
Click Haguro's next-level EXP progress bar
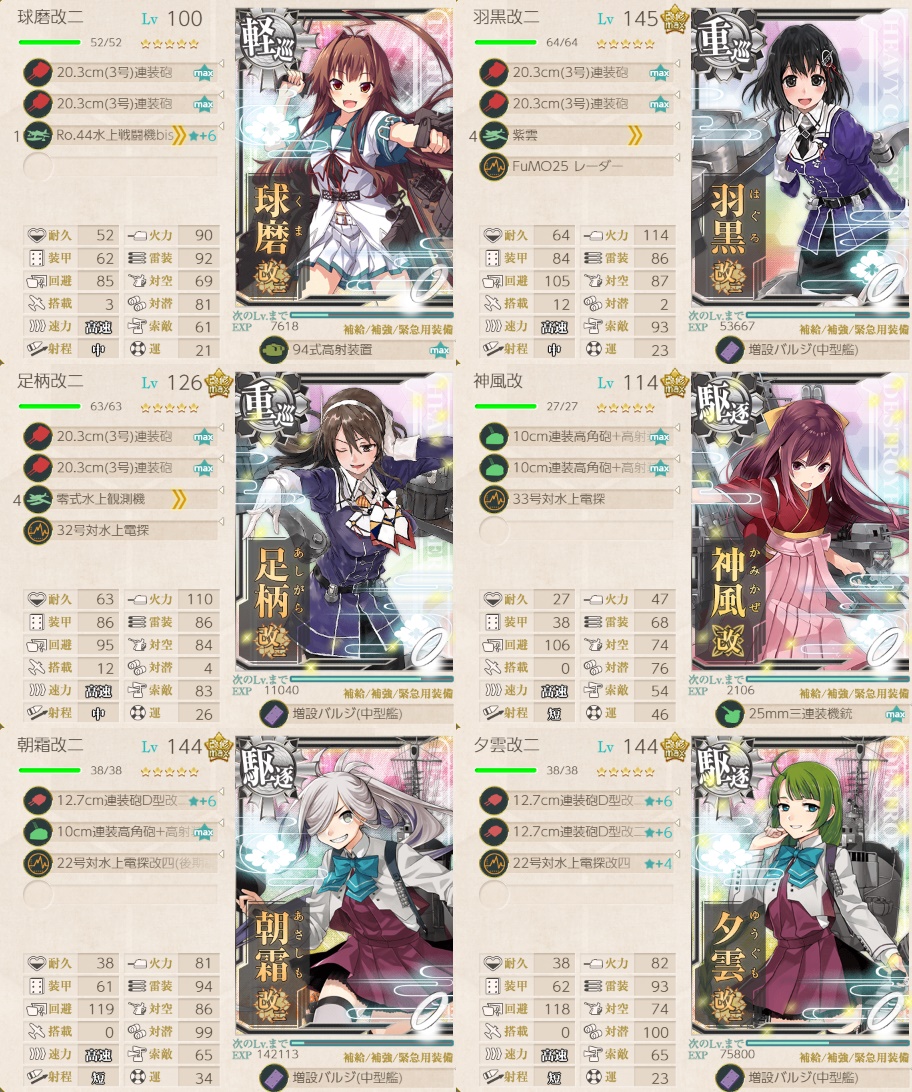(827, 315)
